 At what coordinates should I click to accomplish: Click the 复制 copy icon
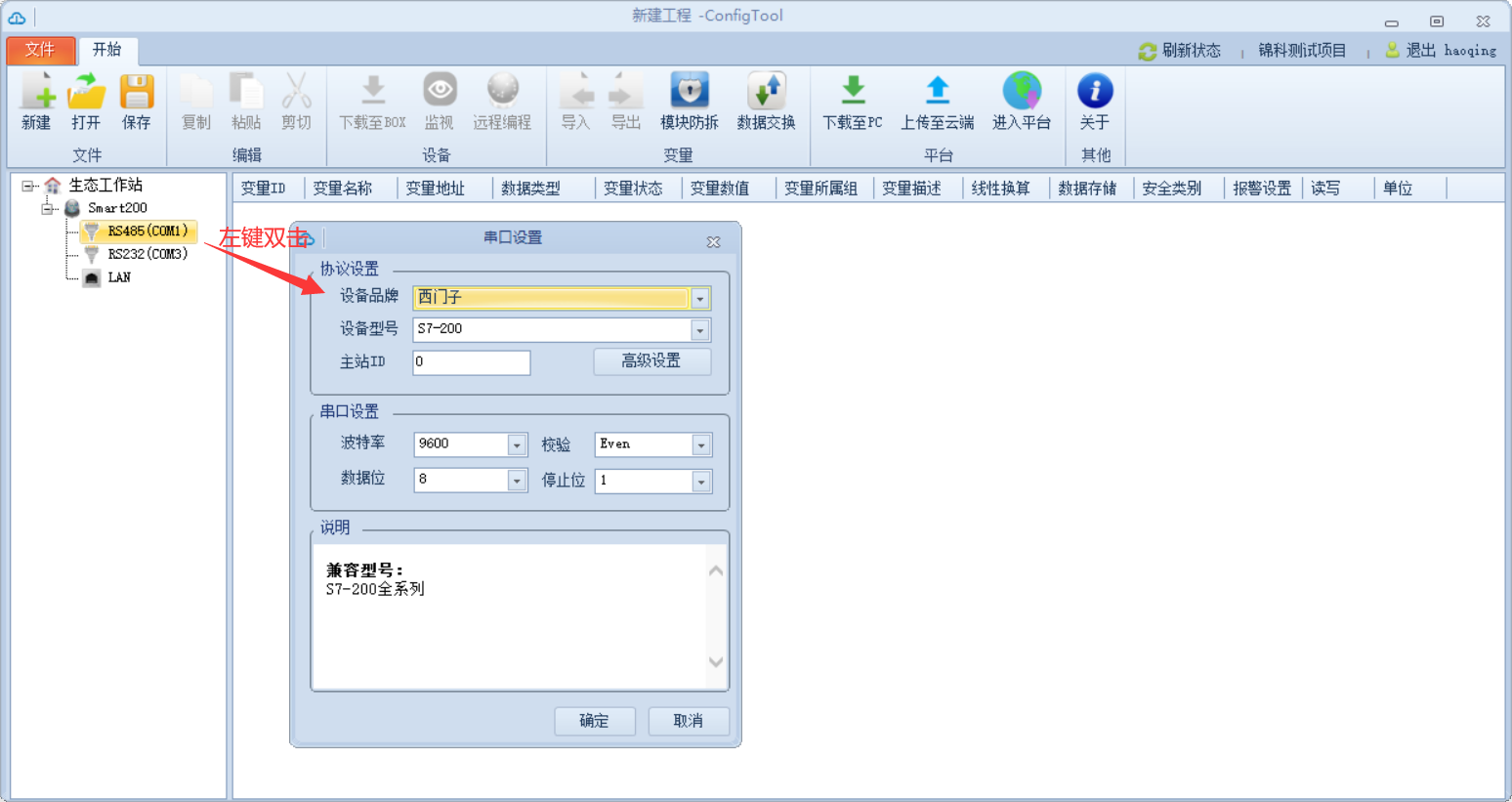click(196, 91)
